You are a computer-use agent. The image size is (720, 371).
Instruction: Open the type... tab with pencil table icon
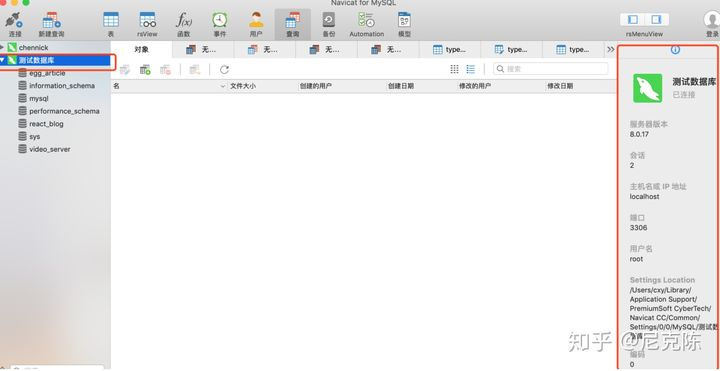(511, 50)
